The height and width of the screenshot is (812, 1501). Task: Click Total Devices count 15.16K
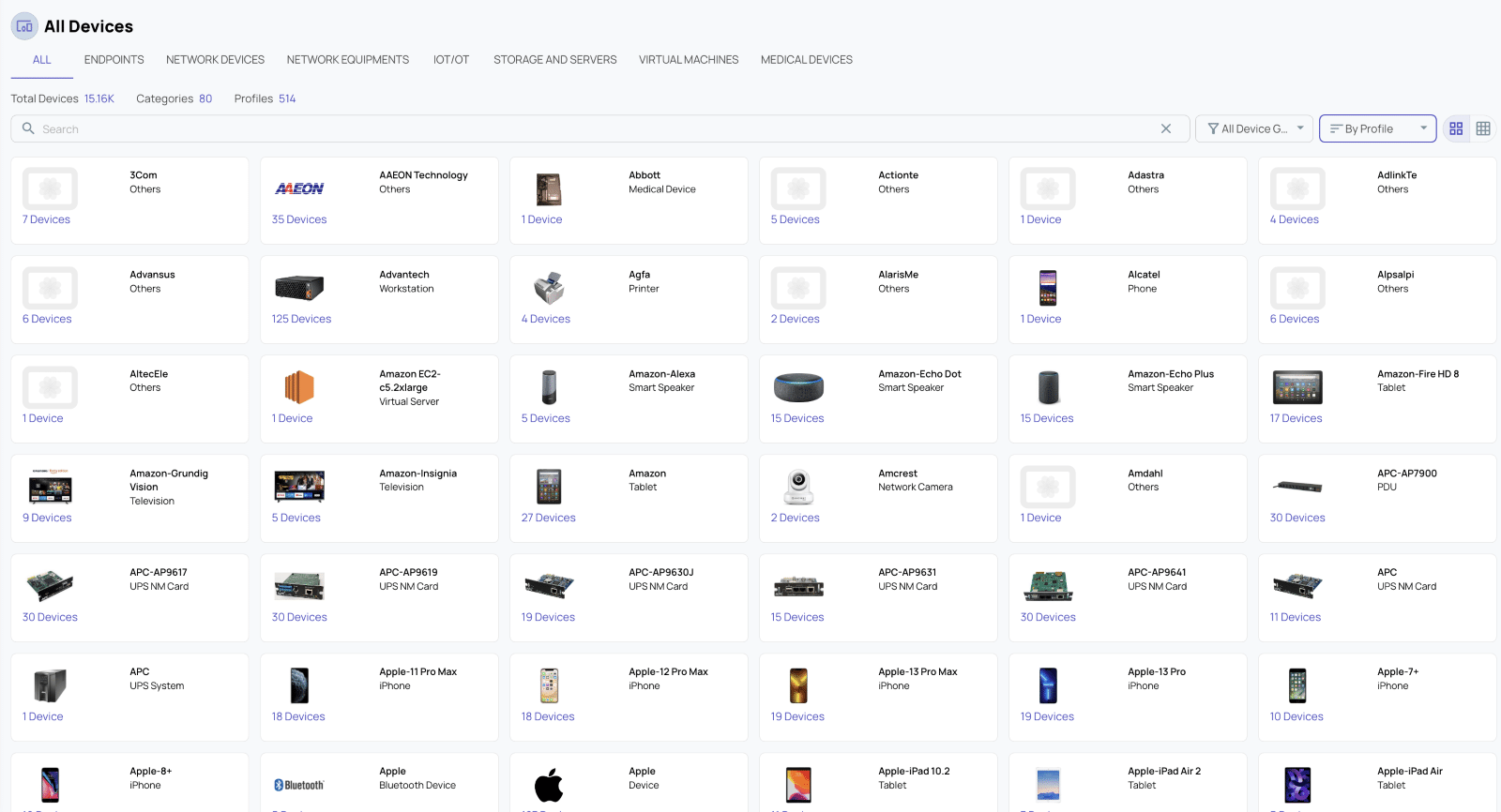click(99, 98)
